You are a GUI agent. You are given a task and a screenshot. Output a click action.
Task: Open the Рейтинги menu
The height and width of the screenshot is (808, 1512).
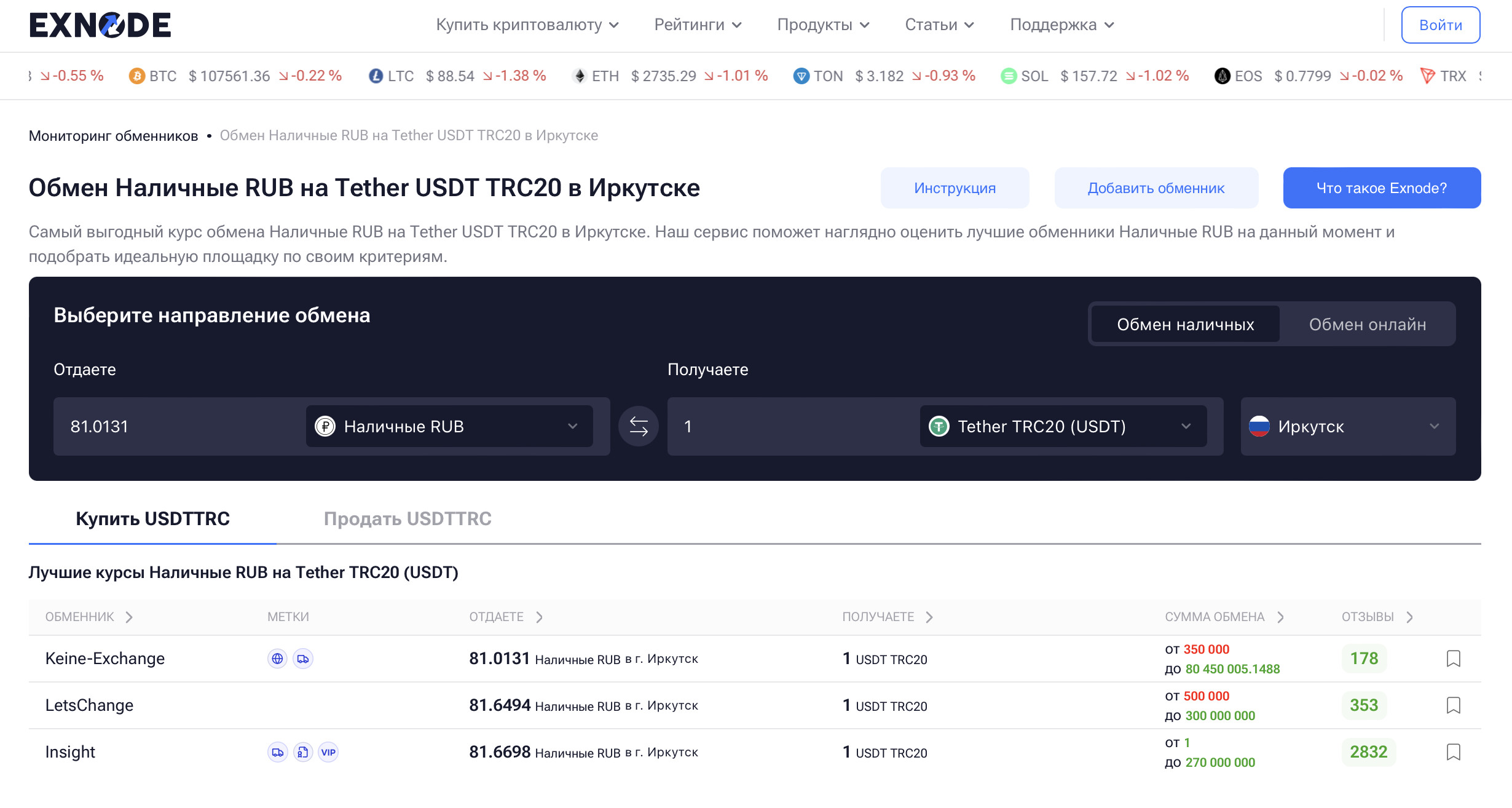click(698, 25)
